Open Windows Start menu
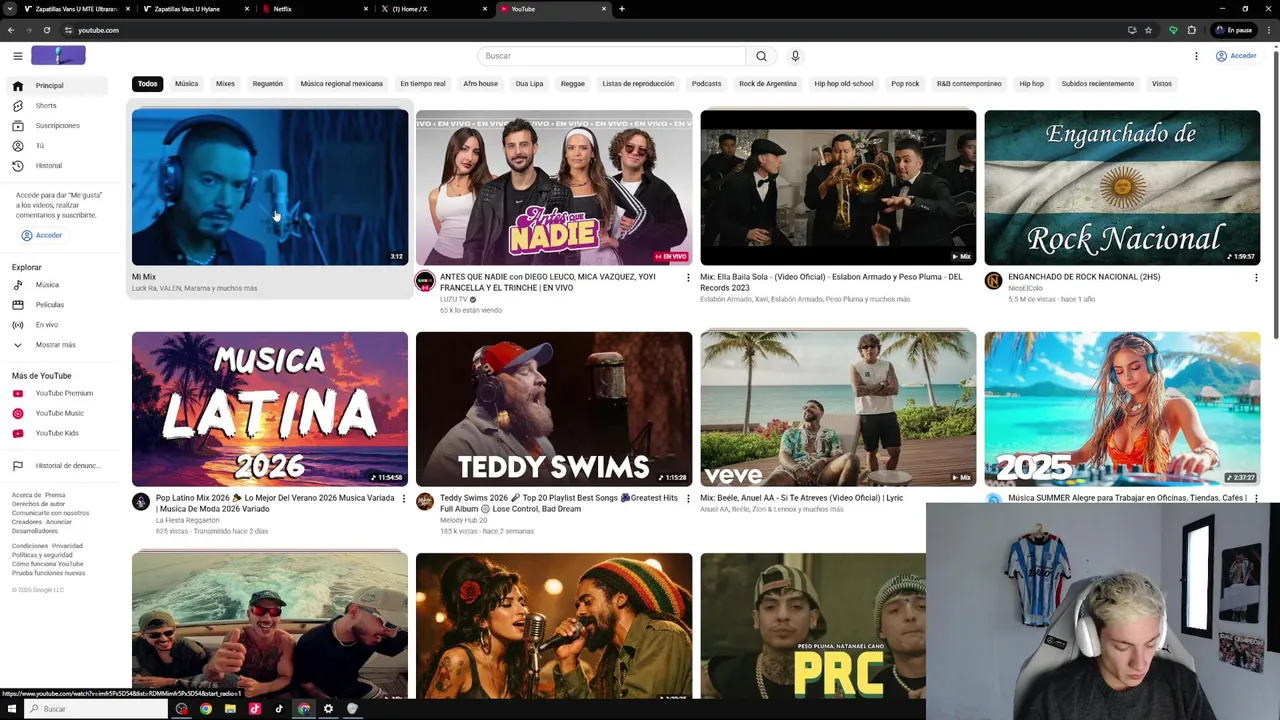The image size is (1280, 720). point(11,709)
